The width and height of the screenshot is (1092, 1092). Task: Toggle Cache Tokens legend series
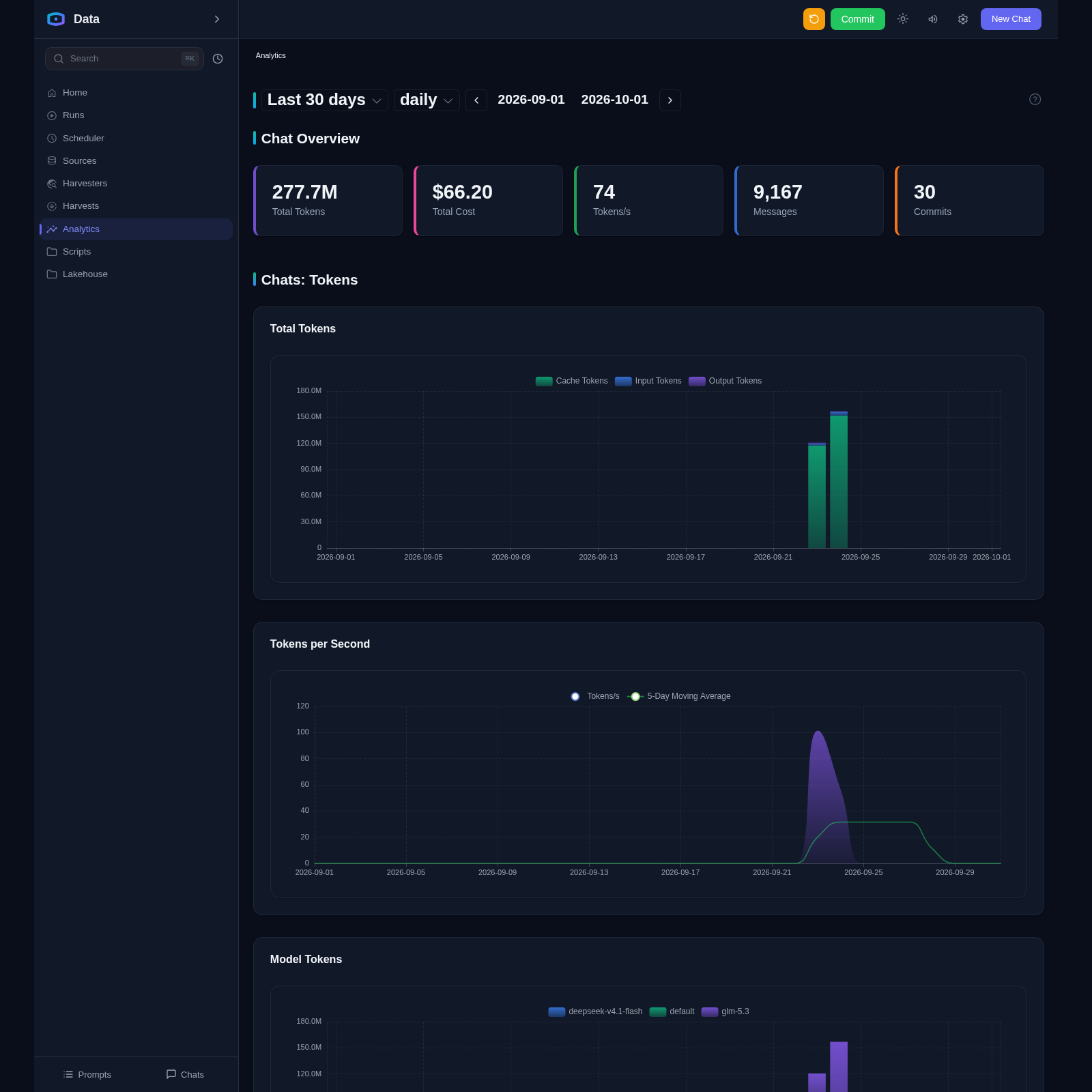coord(571,381)
